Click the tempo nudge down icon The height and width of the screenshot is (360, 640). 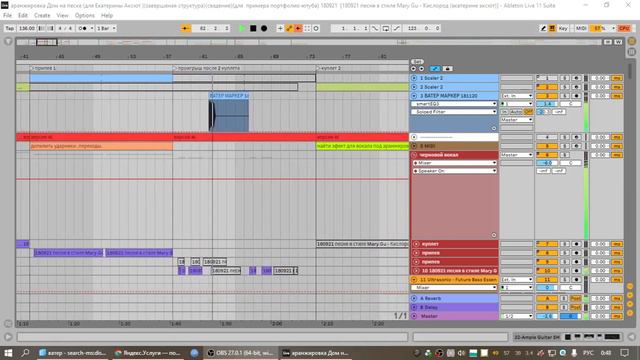tap(41, 28)
